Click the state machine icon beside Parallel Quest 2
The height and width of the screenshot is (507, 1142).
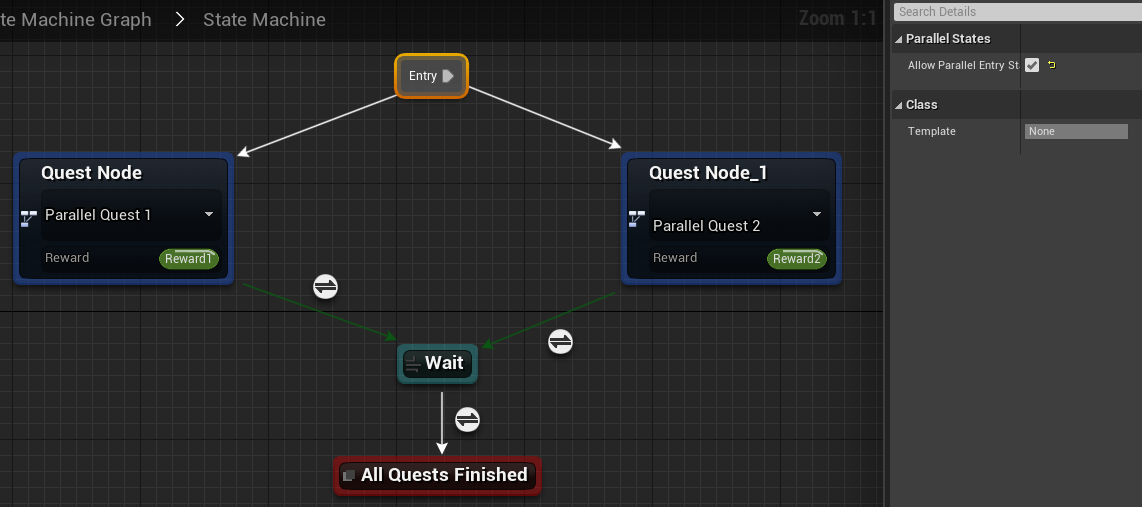tap(637, 219)
